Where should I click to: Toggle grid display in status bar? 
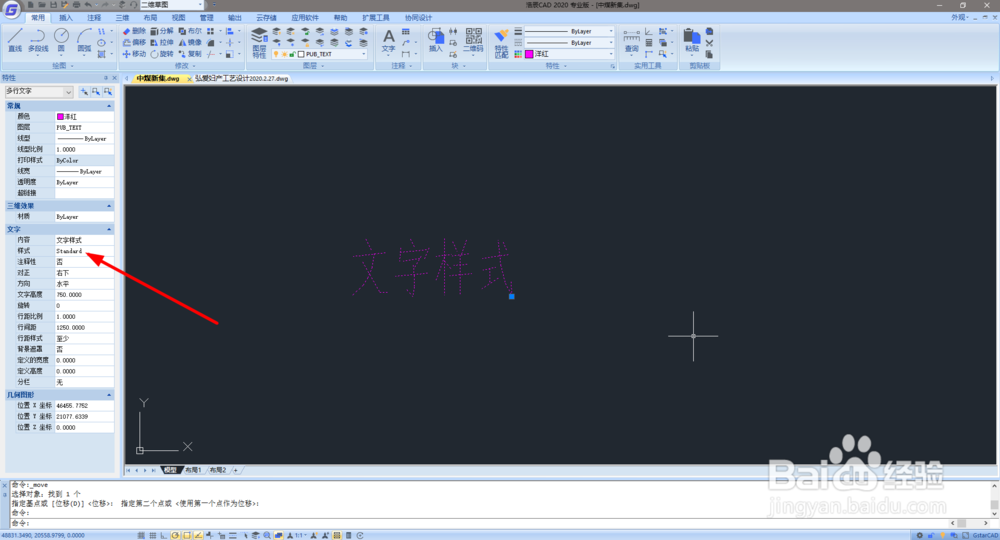tap(152, 536)
